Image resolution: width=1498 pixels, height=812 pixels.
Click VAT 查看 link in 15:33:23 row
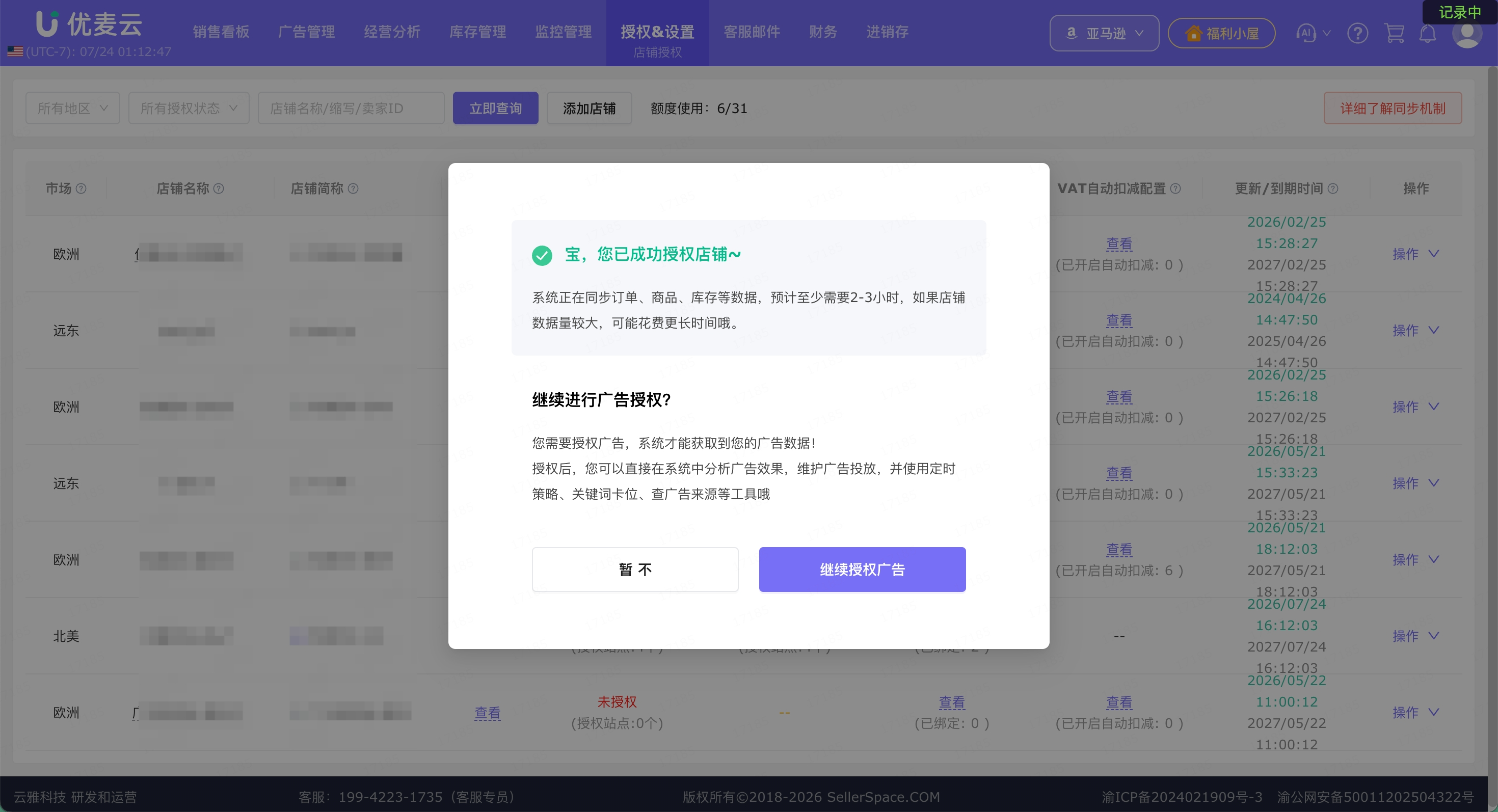pyautogui.click(x=1119, y=473)
